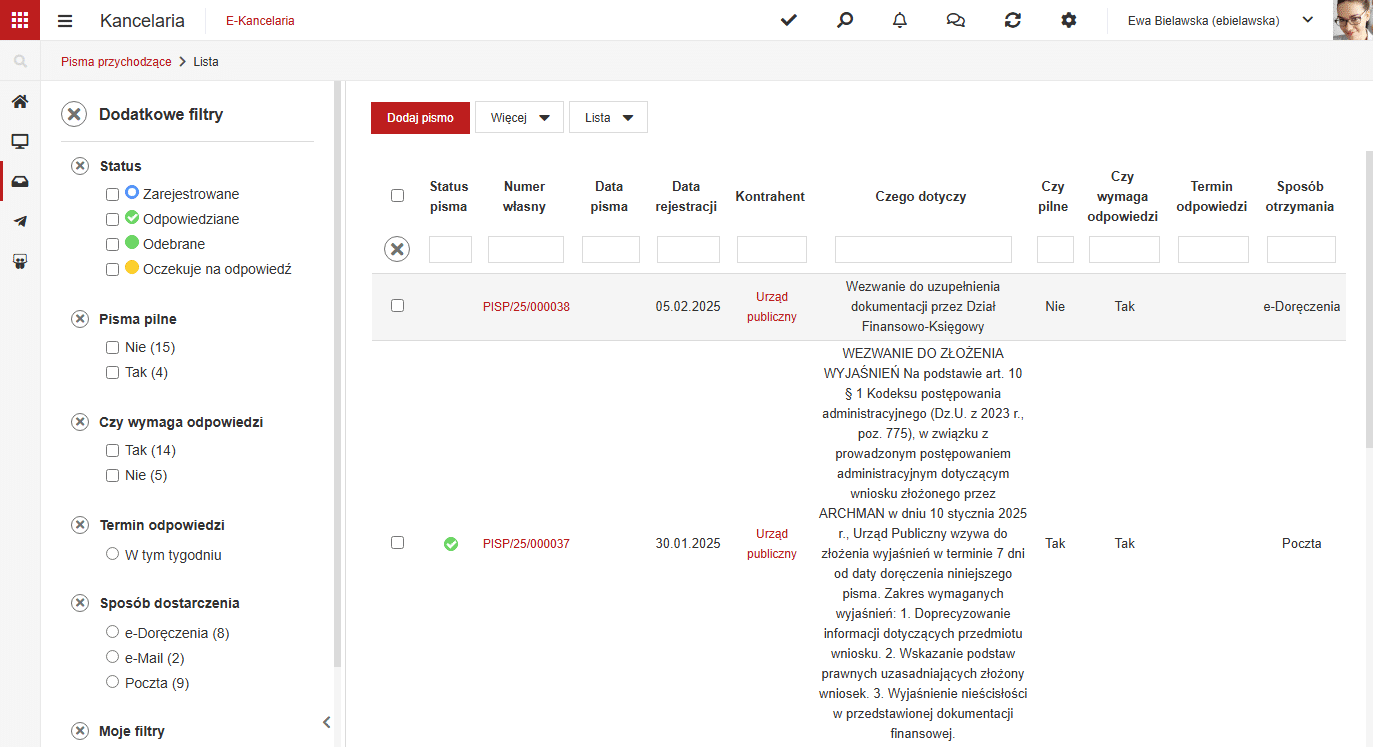Tick Pisma pilne Tak (4) checkbox
The height and width of the screenshot is (747, 1373).
coord(113,372)
